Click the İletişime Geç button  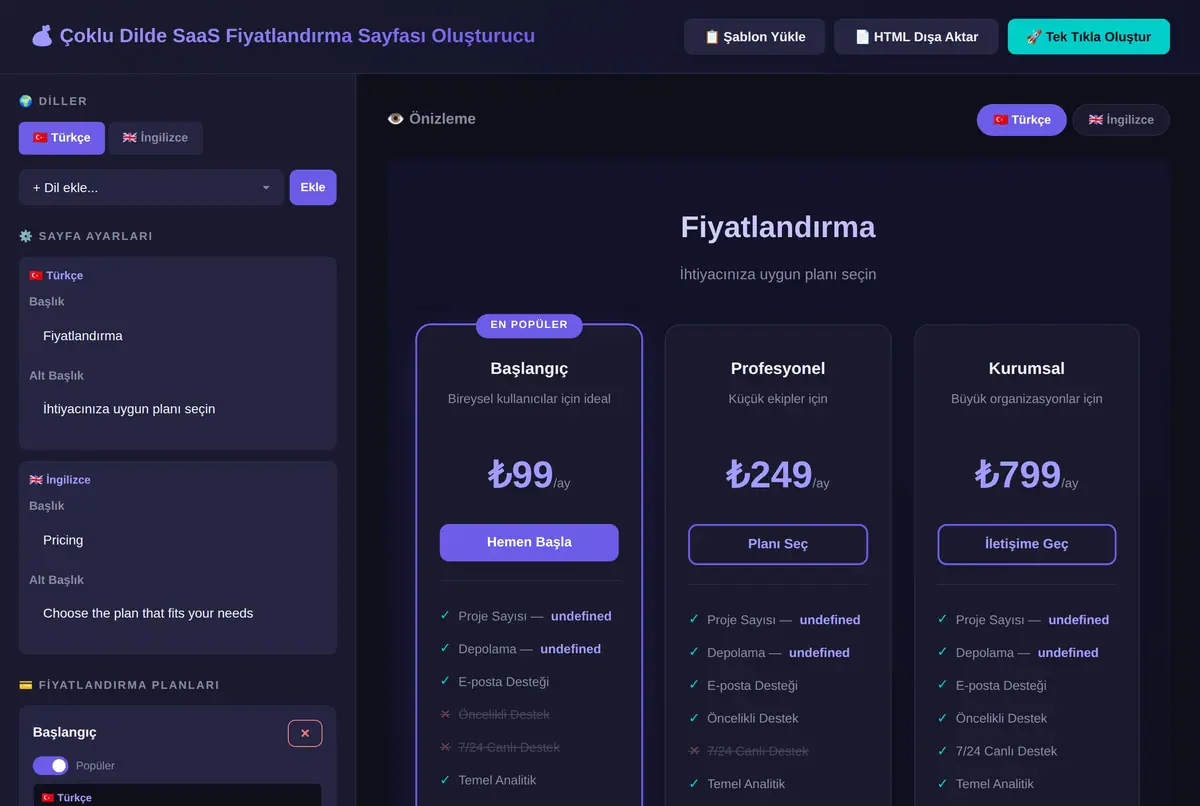click(1027, 544)
